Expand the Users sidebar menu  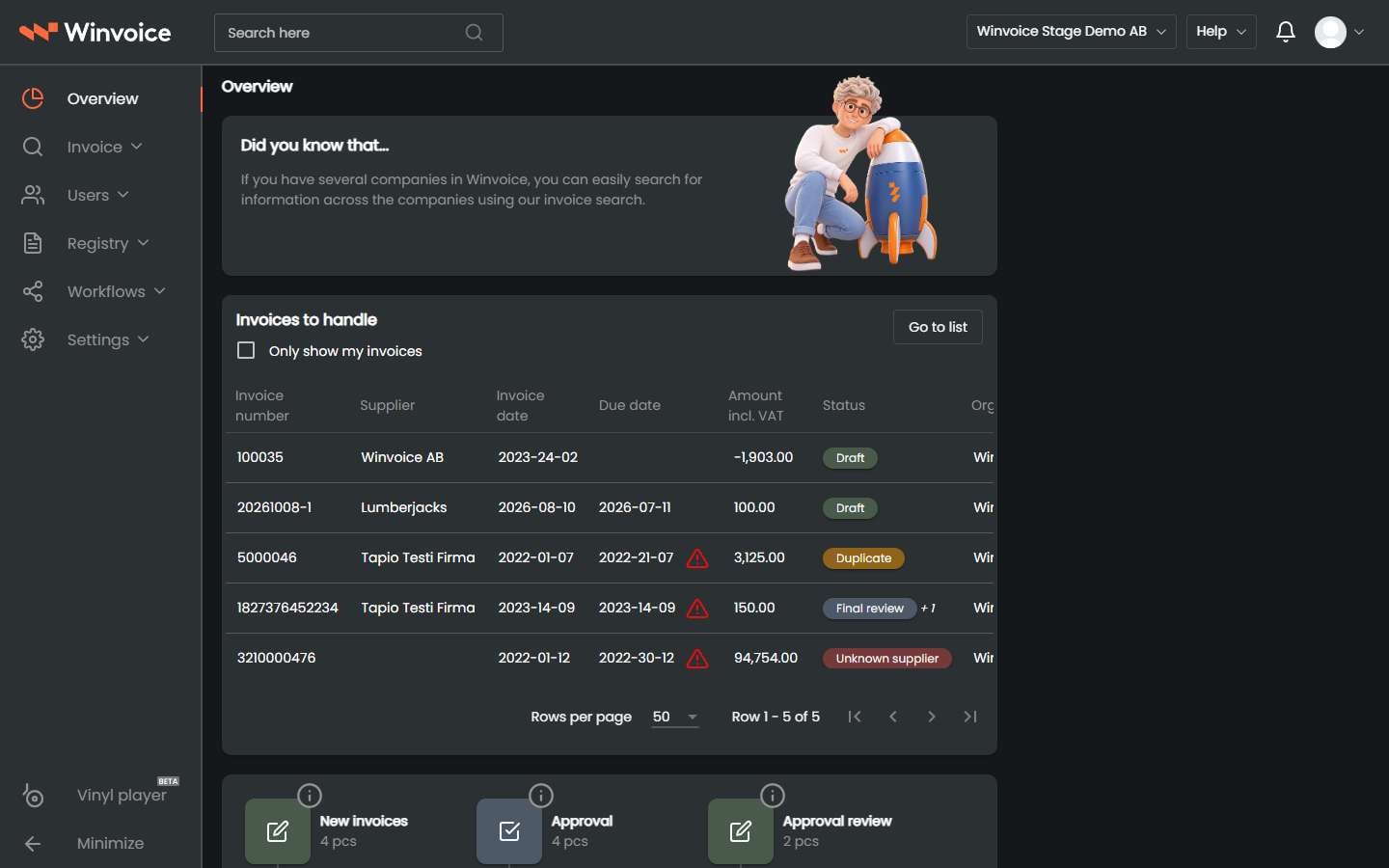[97, 195]
